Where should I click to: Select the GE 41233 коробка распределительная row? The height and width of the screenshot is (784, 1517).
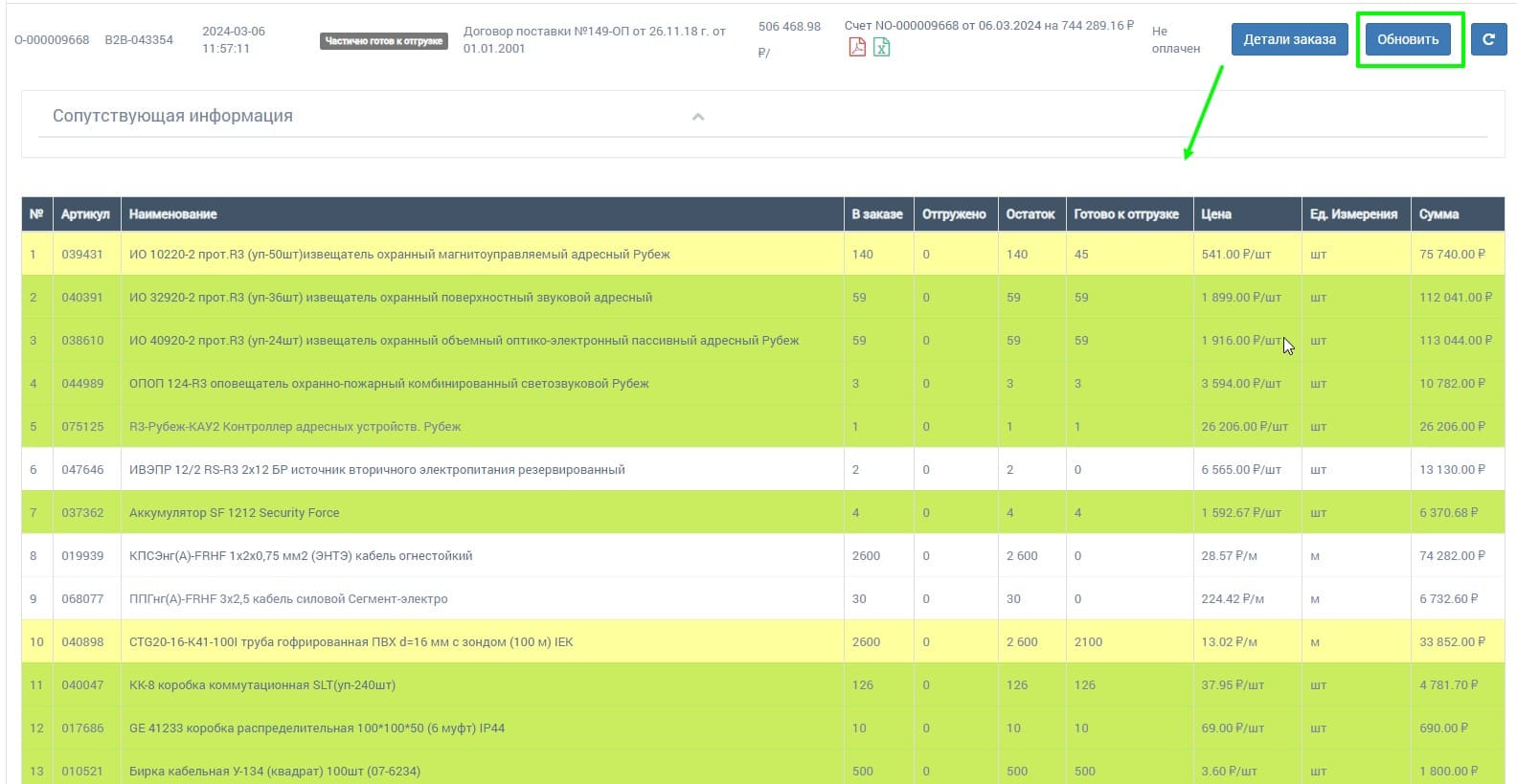317,728
